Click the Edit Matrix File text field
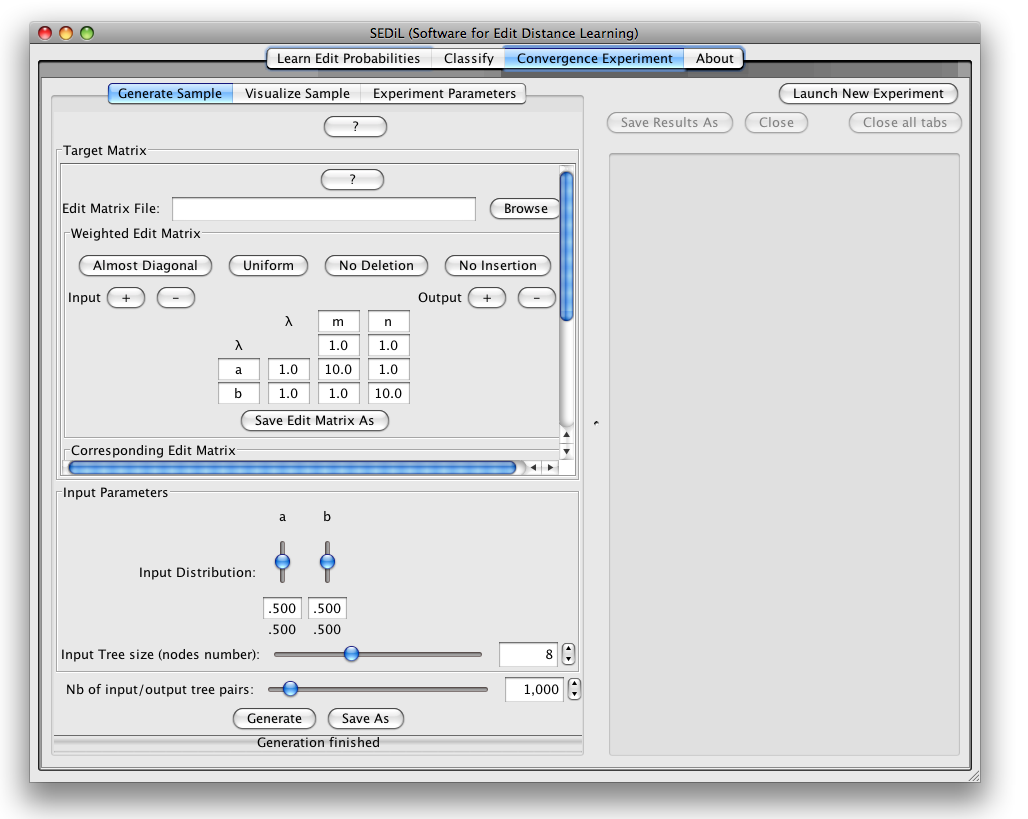 tap(323, 209)
